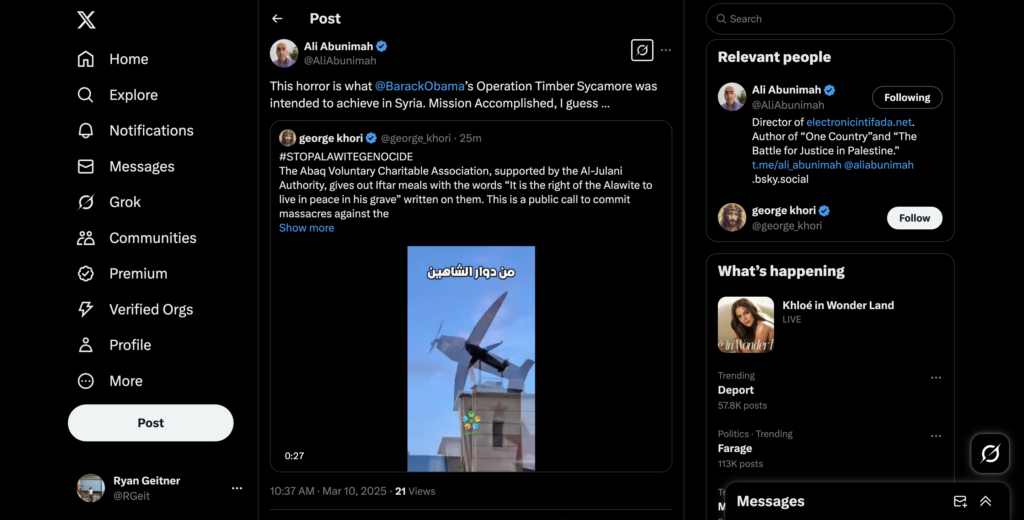The image size is (1024, 520).
Task: Click the new message compose icon
Action: pyautogui.click(x=960, y=501)
